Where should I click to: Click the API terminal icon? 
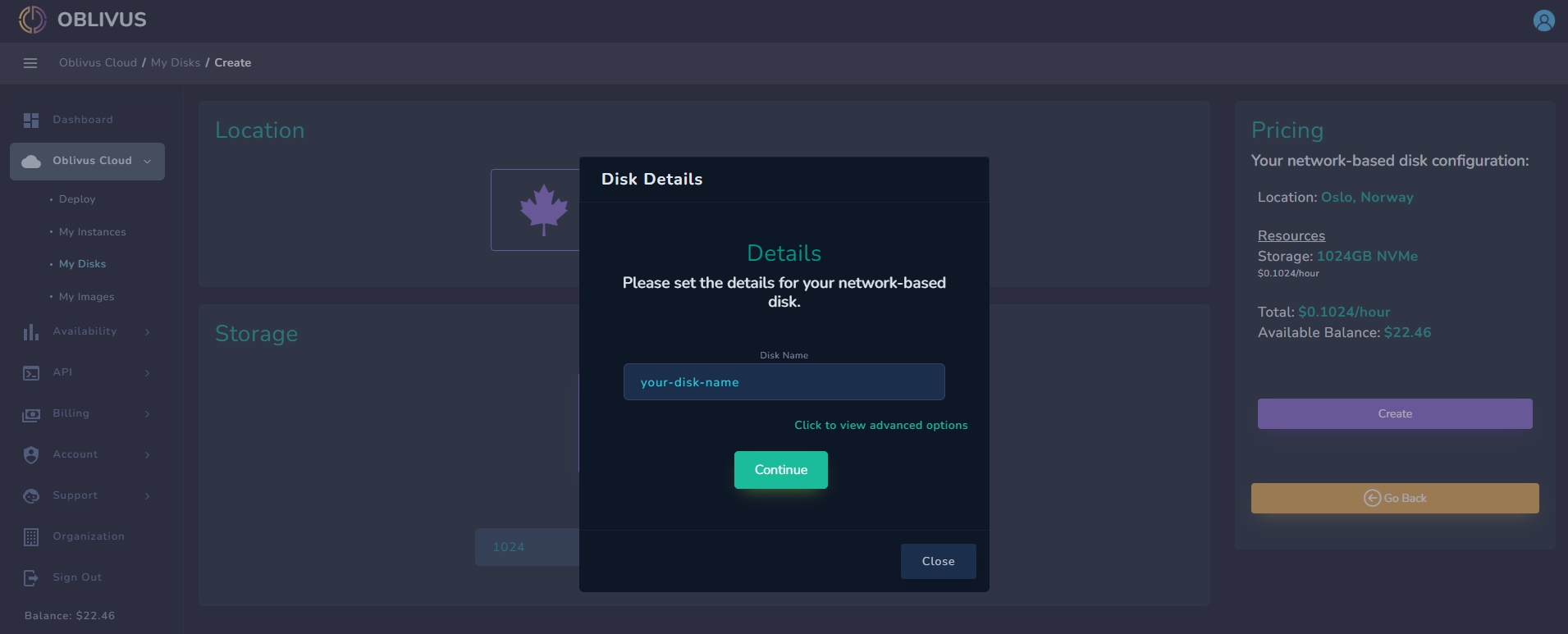click(x=31, y=373)
